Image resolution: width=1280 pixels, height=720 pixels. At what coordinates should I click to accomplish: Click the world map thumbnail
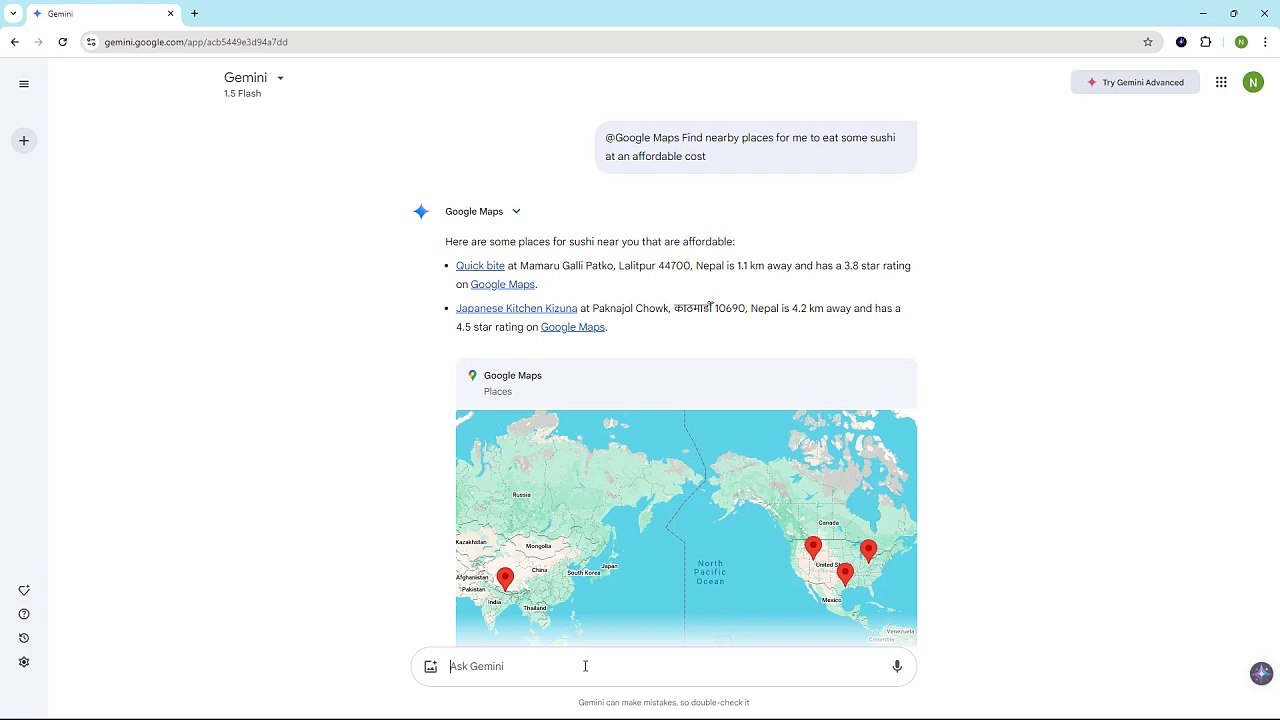click(x=686, y=528)
